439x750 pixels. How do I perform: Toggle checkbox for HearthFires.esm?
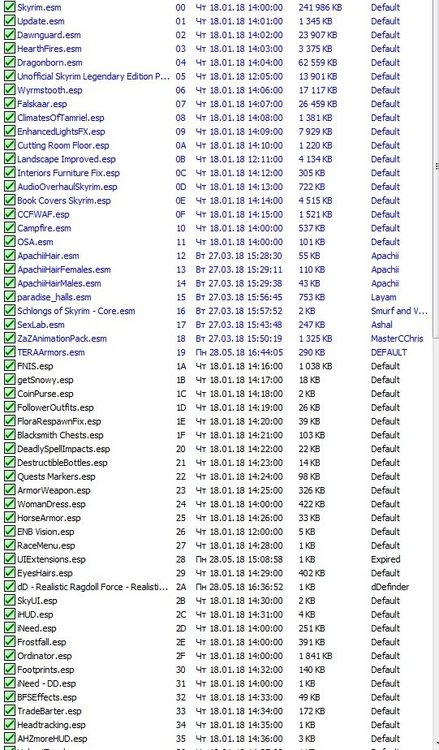(9, 49)
